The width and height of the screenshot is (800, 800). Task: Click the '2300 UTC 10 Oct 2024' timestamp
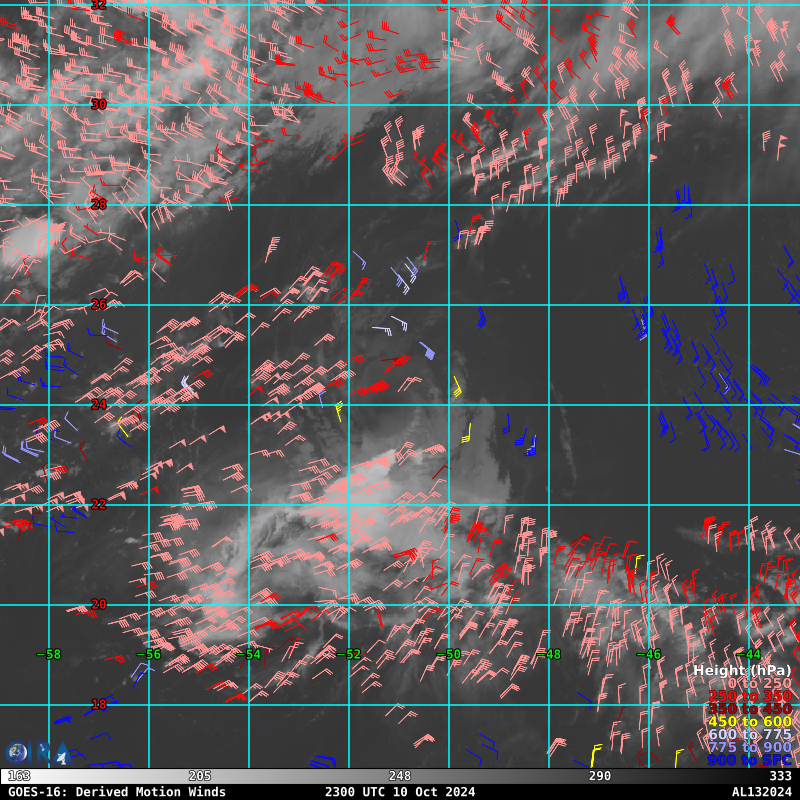click(399, 792)
